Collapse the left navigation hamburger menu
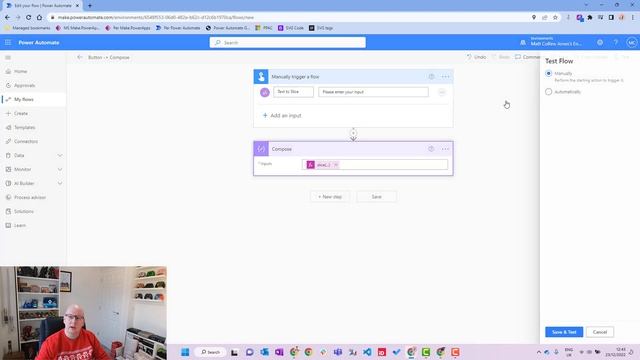Viewport: 640px width, 360px height. tap(8, 58)
